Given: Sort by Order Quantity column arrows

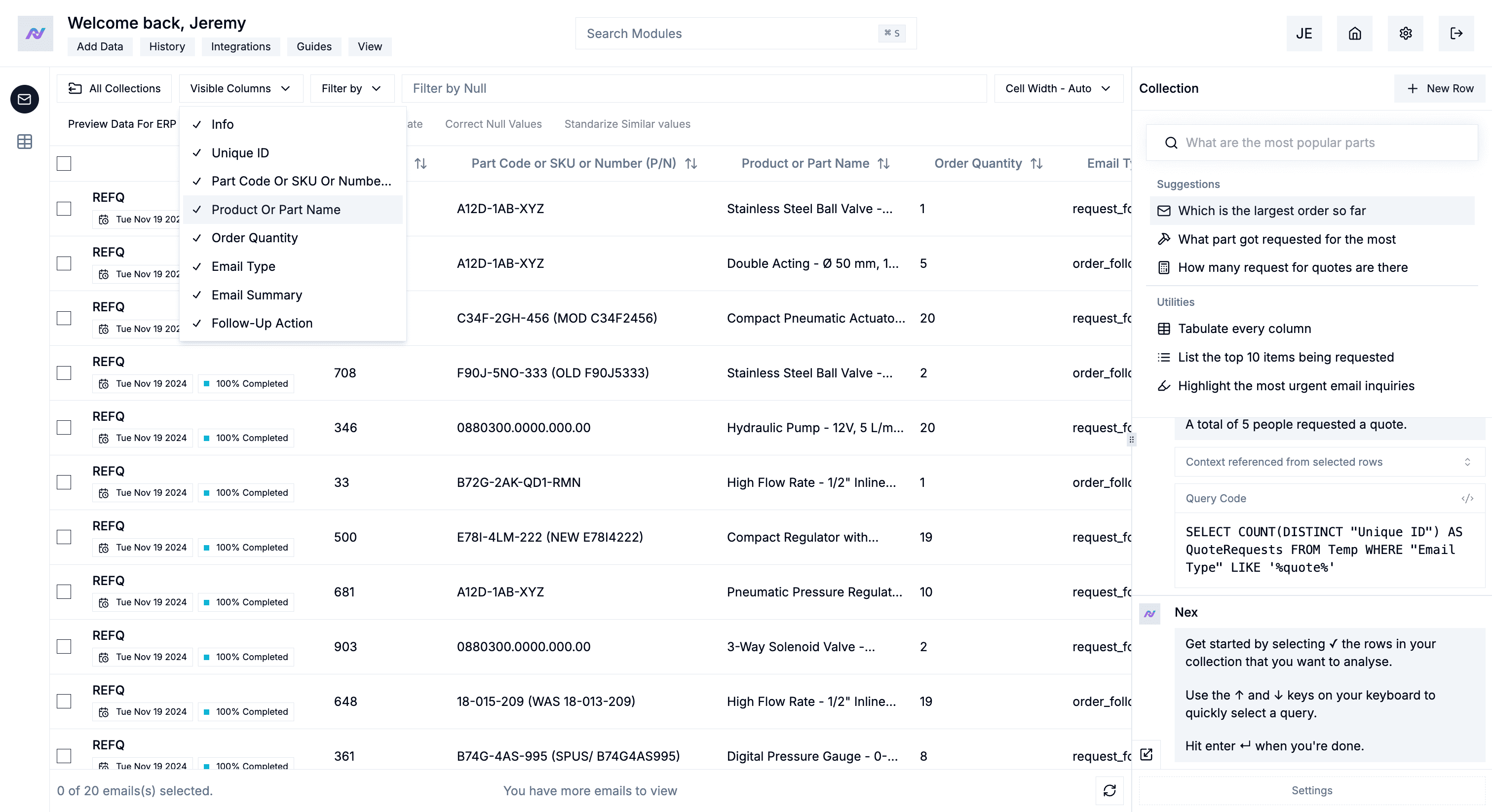Looking at the screenshot, I should pyautogui.click(x=1037, y=164).
